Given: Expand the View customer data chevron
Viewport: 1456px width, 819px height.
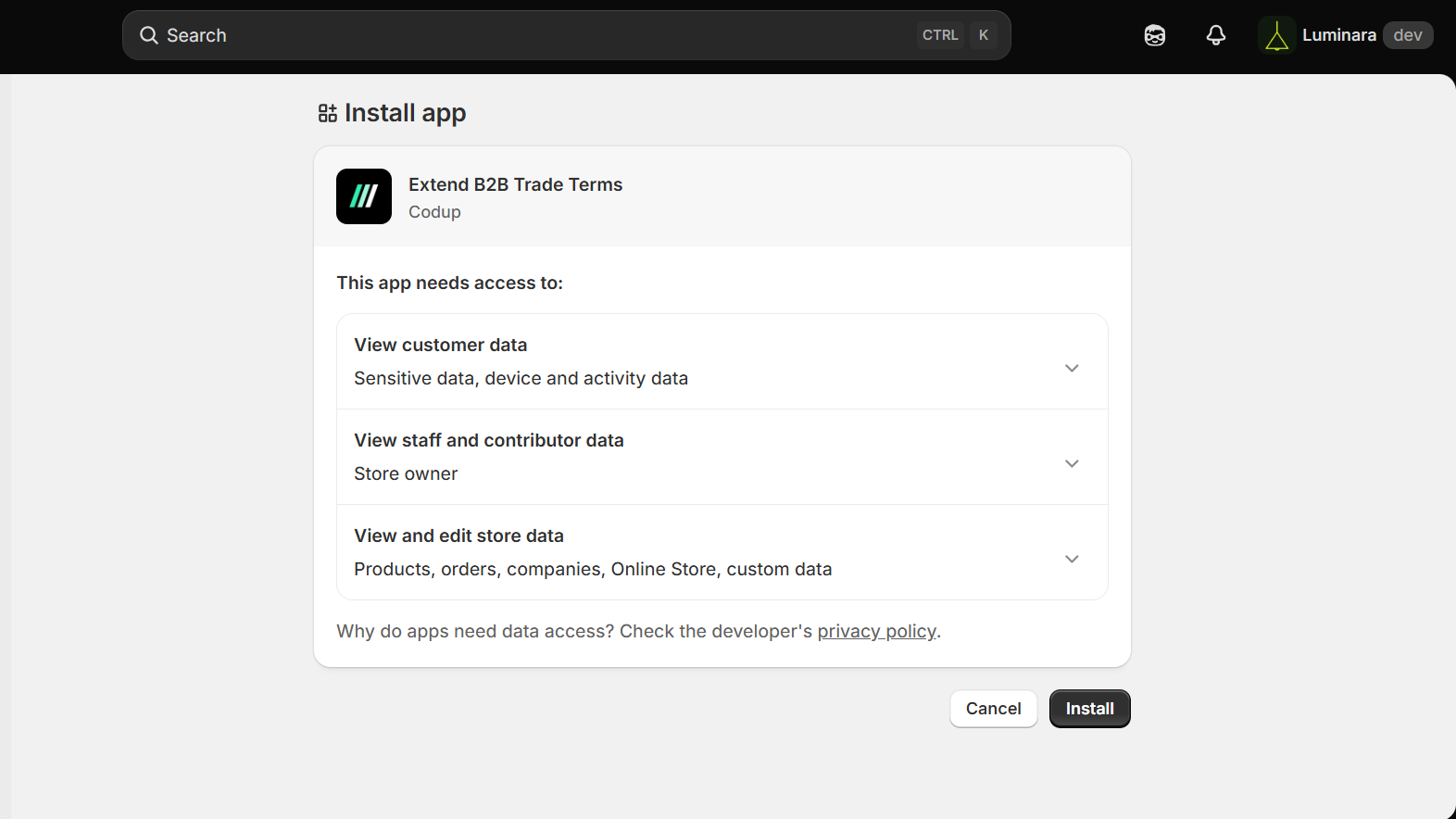Looking at the screenshot, I should pyautogui.click(x=1072, y=368).
